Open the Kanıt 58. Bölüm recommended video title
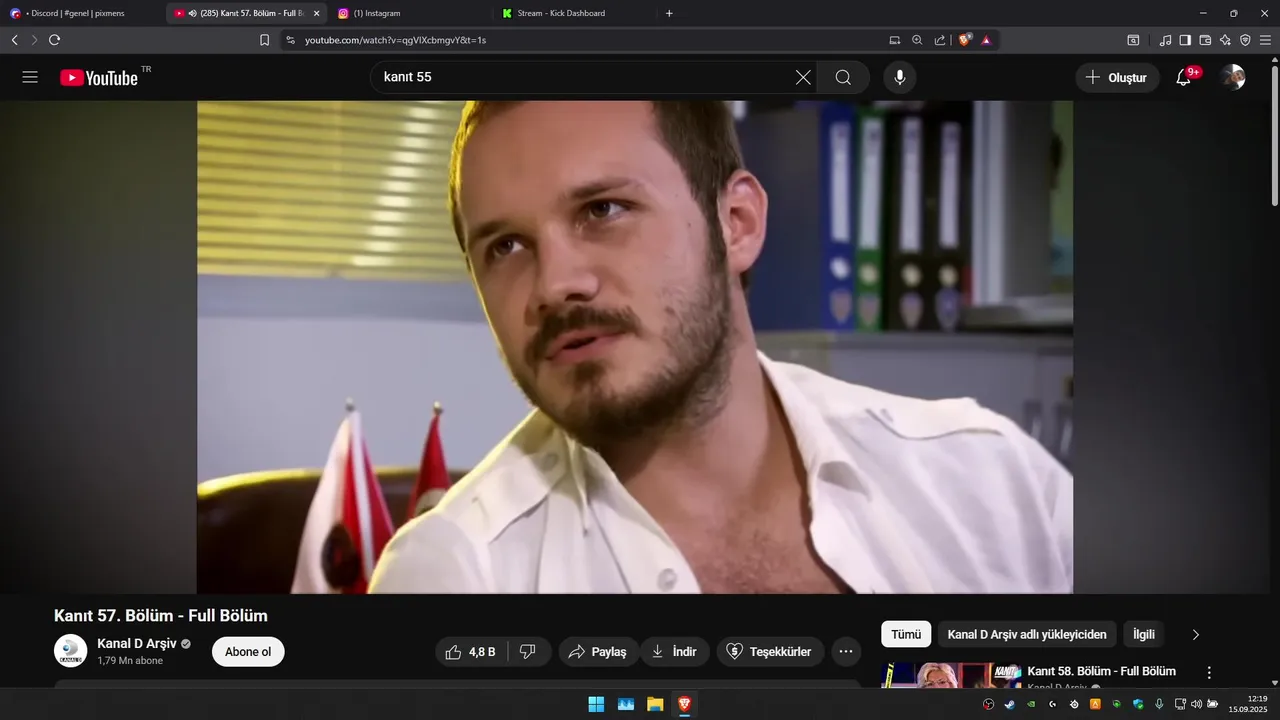 pyautogui.click(x=1102, y=671)
